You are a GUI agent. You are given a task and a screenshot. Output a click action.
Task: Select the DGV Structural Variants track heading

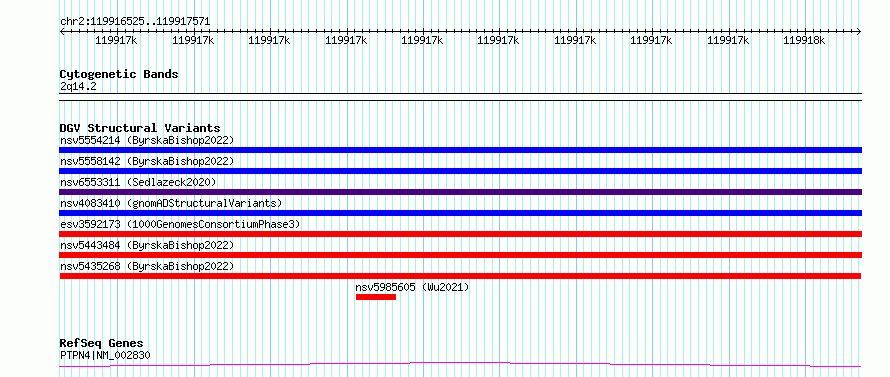tap(140, 128)
